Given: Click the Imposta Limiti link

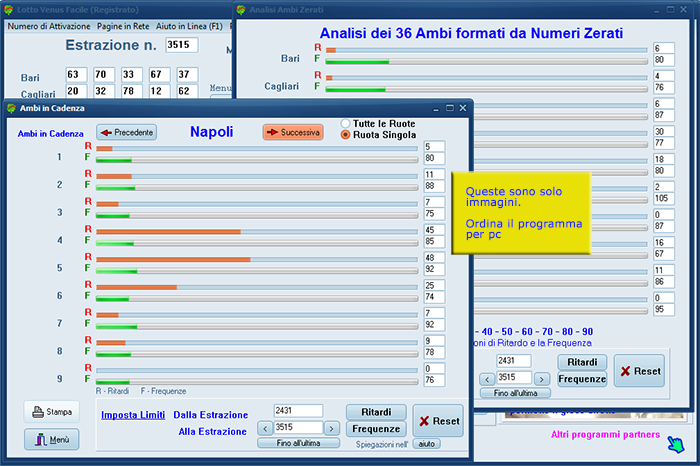Looking at the screenshot, I should point(133,415).
